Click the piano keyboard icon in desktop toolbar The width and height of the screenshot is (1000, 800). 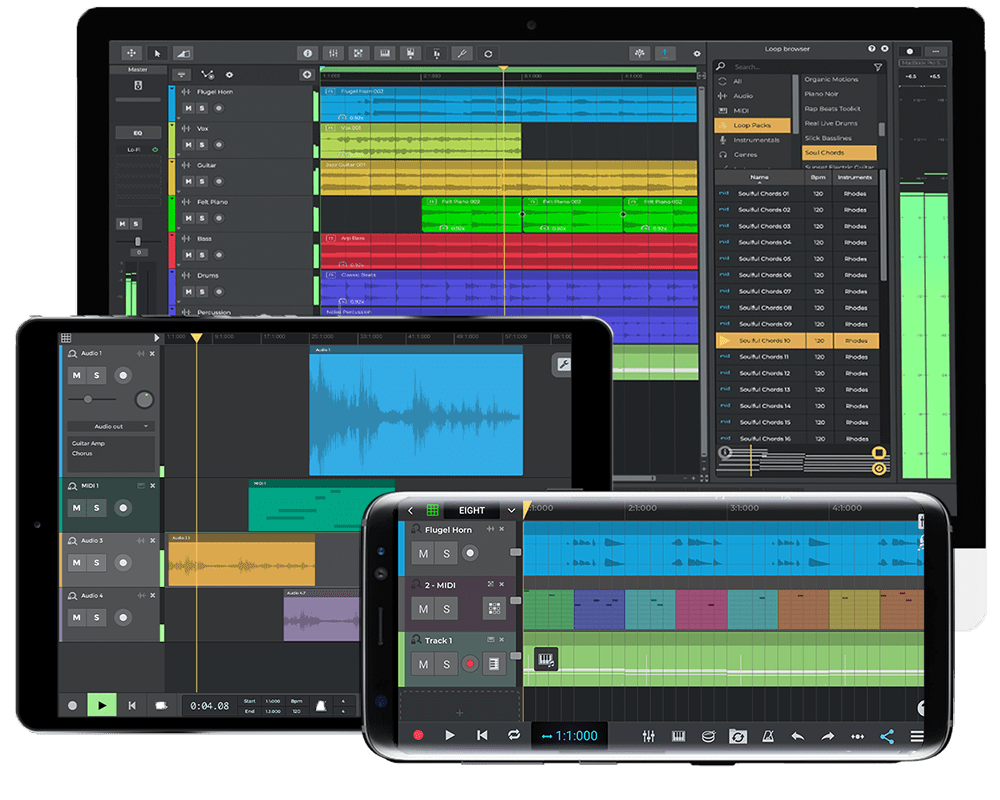[x=385, y=52]
